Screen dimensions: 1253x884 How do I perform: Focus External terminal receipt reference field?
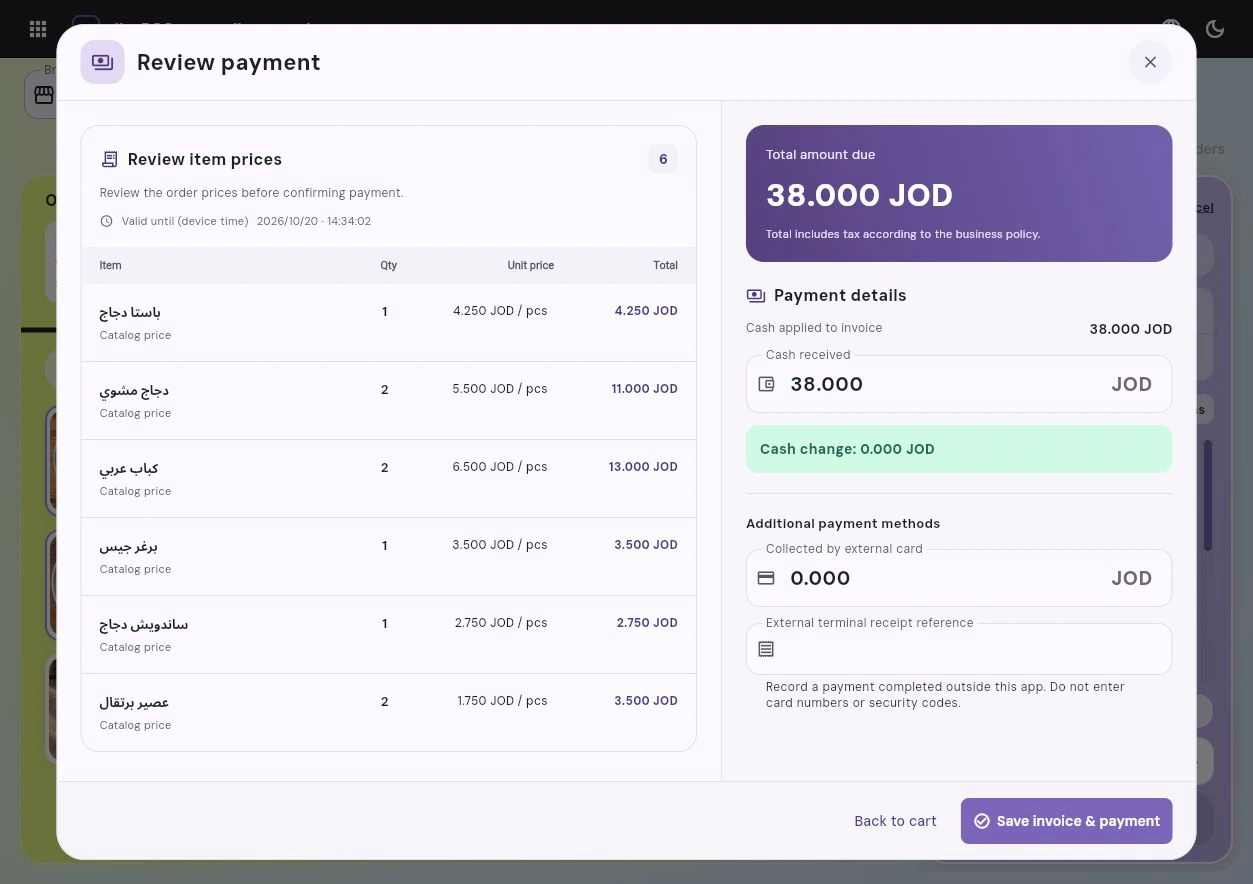point(958,649)
